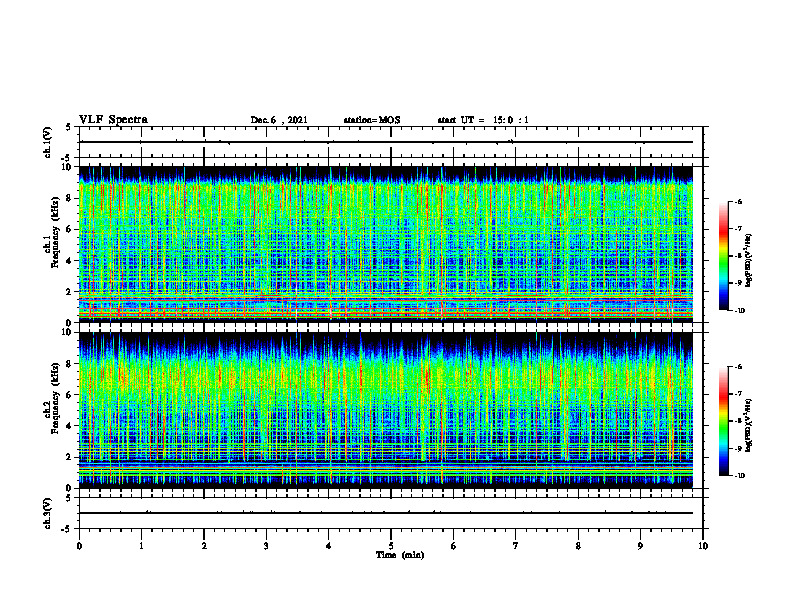The height and width of the screenshot is (612, 792).
Task: Click the "ch.1(V)" axis label
Action: pyautogui.click(x=48, y=142)
